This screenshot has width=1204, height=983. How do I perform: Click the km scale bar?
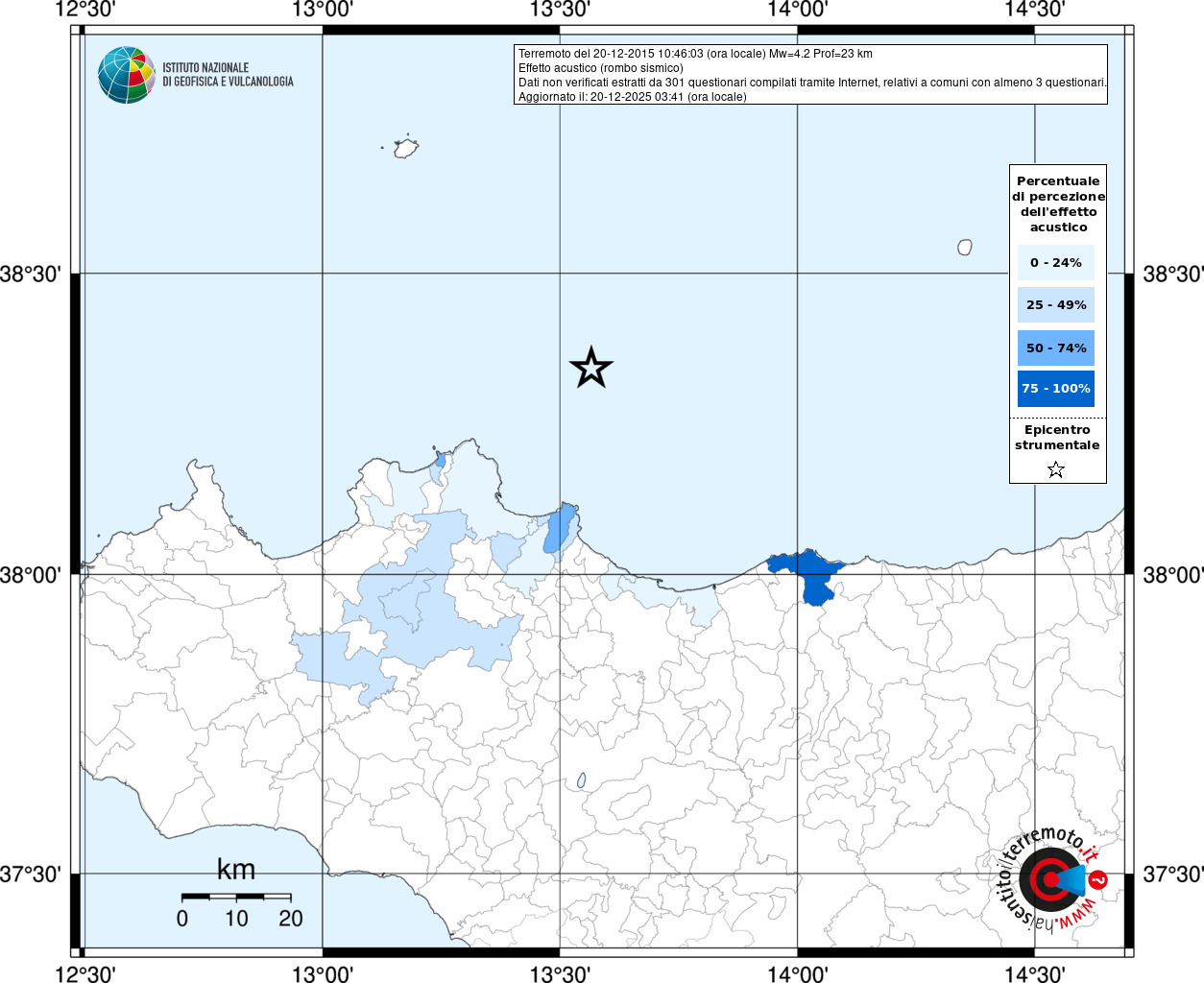coord(236,897)
